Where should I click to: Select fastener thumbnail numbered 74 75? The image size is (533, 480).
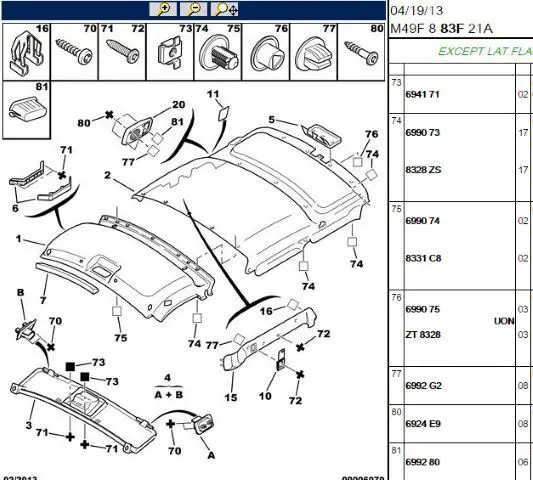click(x=218, y=52)
